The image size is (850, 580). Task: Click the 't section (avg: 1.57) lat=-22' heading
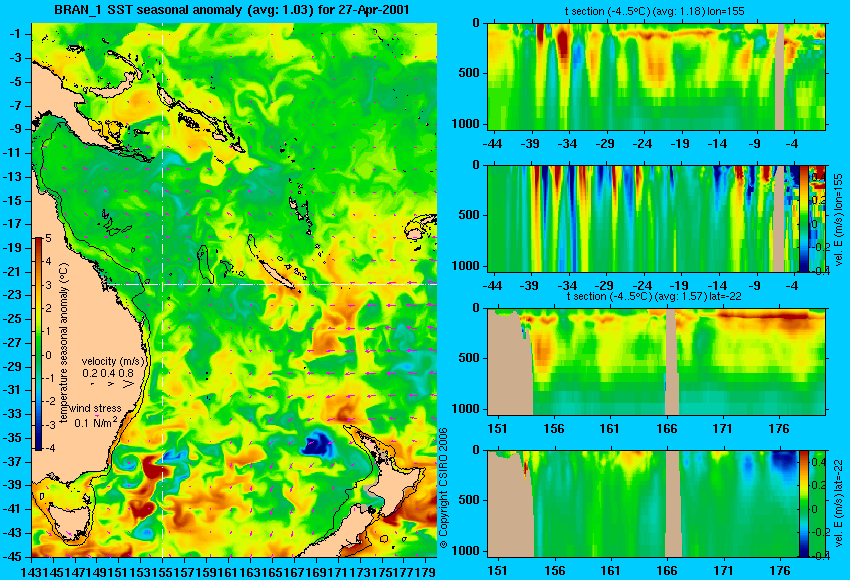[654, 297]
